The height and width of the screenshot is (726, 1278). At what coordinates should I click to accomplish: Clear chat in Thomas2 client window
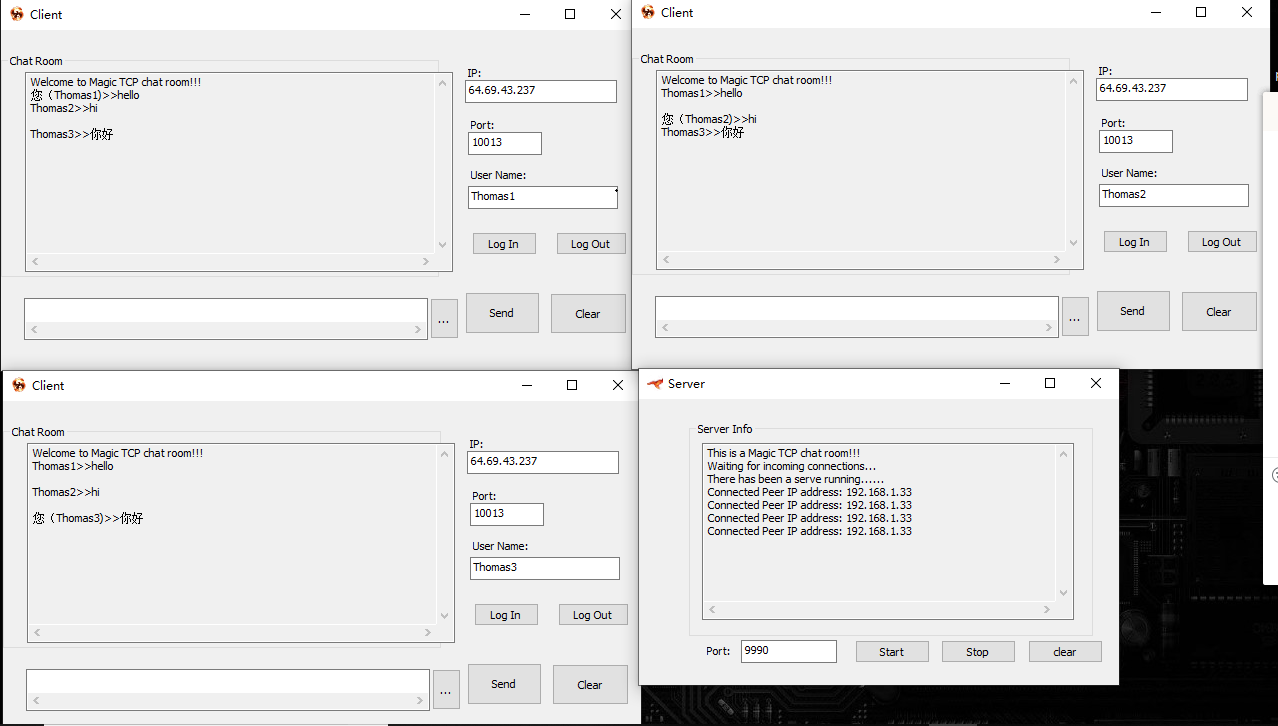[1219, 312]
